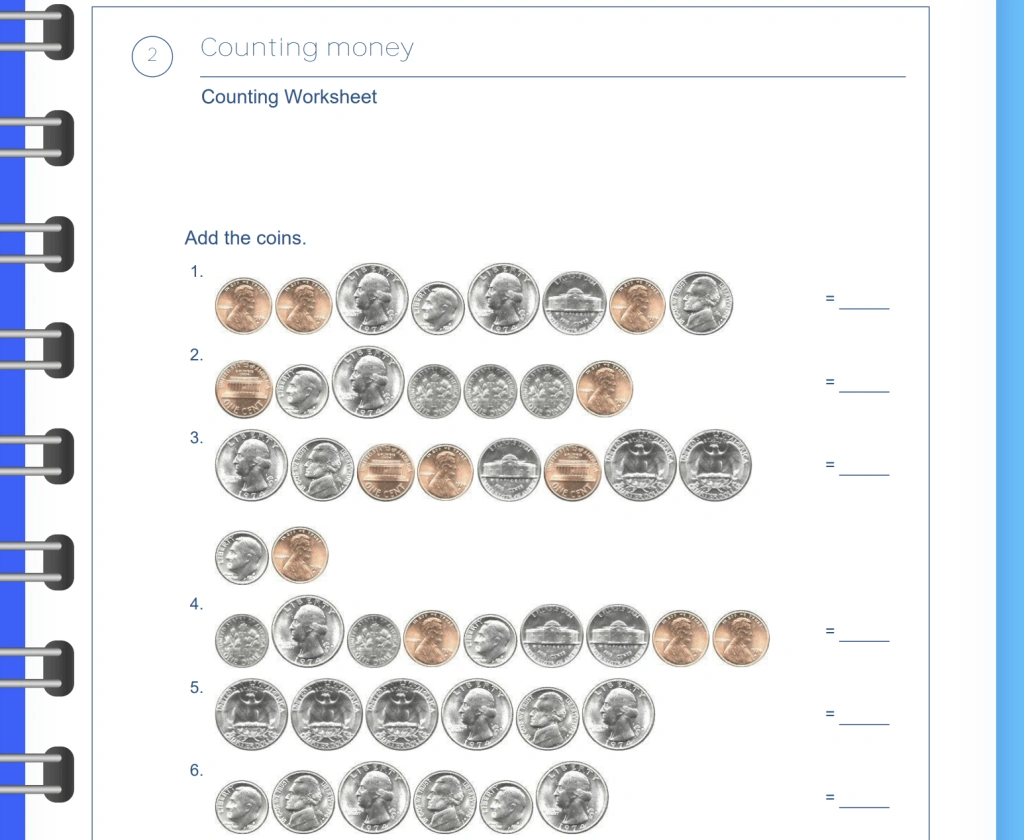1024x840 pixels.
Task: Click the "Counting money" heading
Action: (x=307, y=48)
